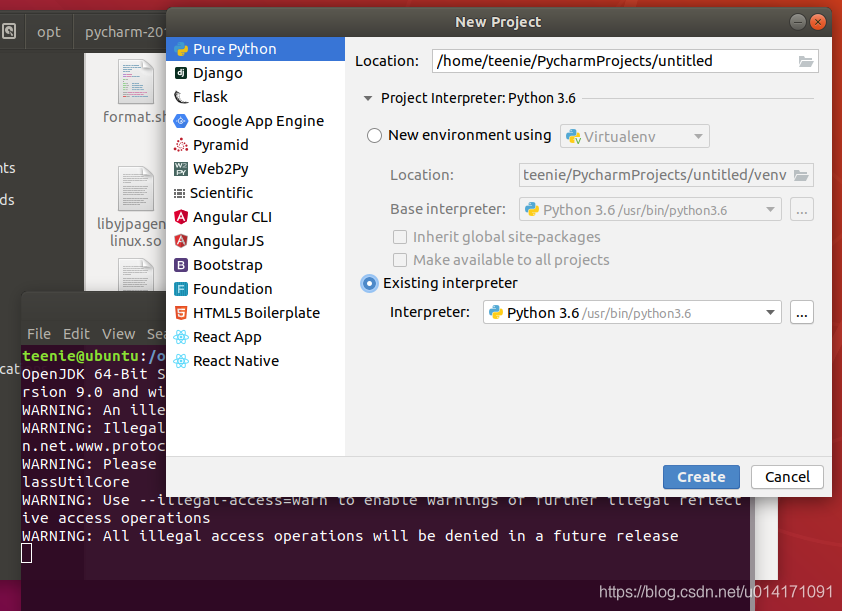Choose the Pyramid project icon

[x=181, y=145]
